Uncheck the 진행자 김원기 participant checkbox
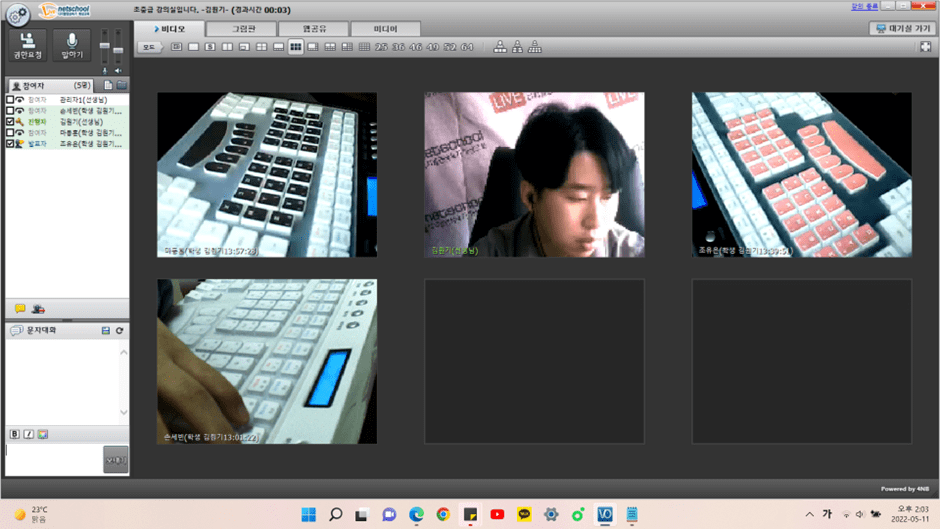 11,122
